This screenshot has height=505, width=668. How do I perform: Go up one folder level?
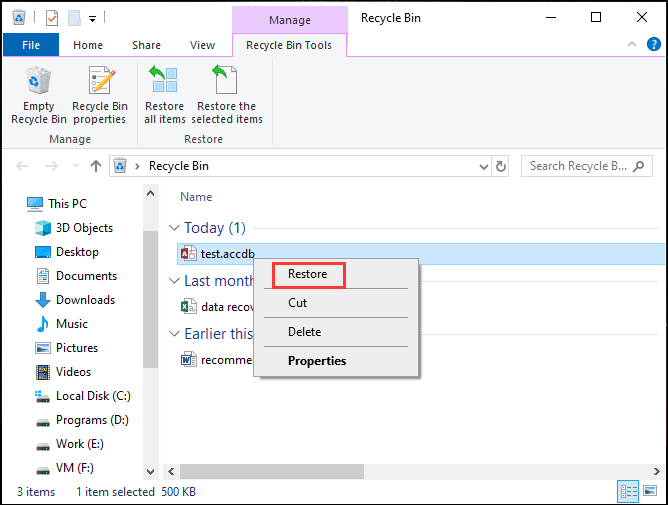point(96,166)
